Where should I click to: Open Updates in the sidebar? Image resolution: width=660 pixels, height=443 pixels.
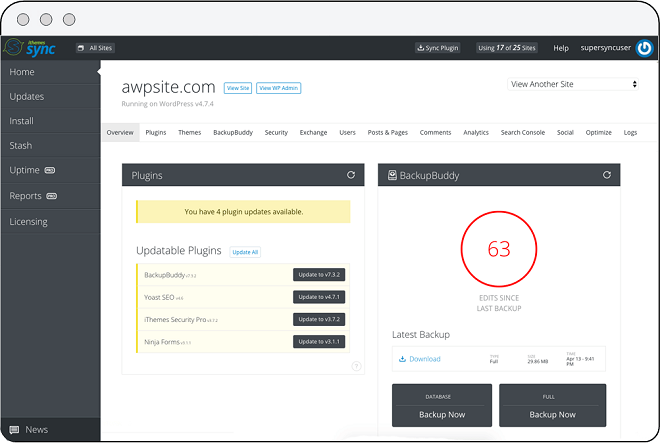point(51,96)
